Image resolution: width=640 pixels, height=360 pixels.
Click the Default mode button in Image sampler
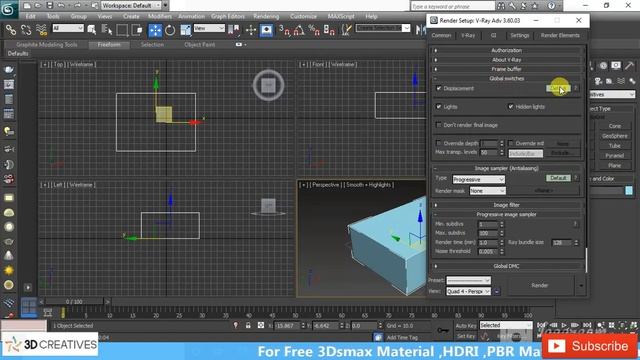558,178
